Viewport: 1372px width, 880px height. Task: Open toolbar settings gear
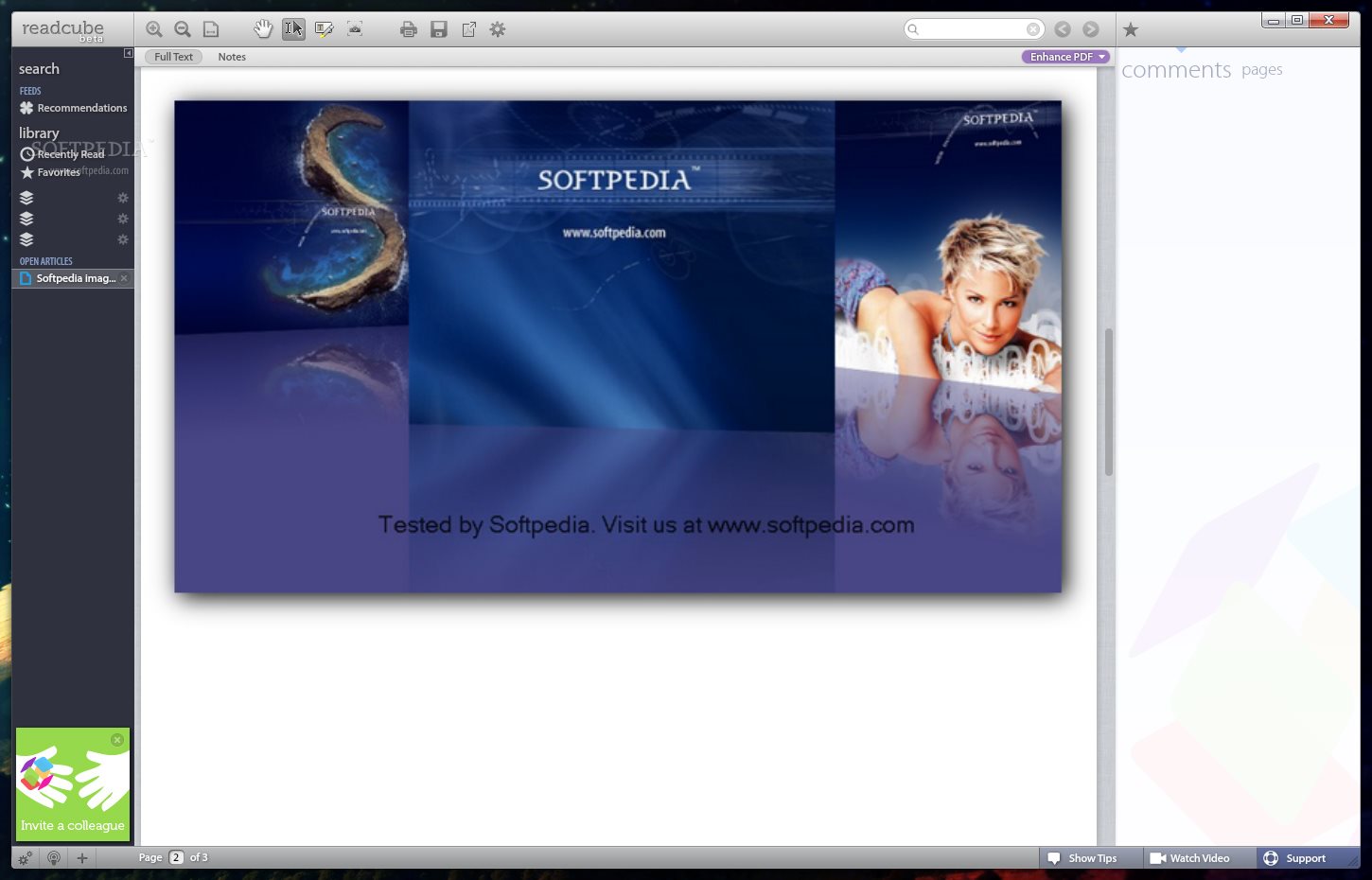pos(498,29)
